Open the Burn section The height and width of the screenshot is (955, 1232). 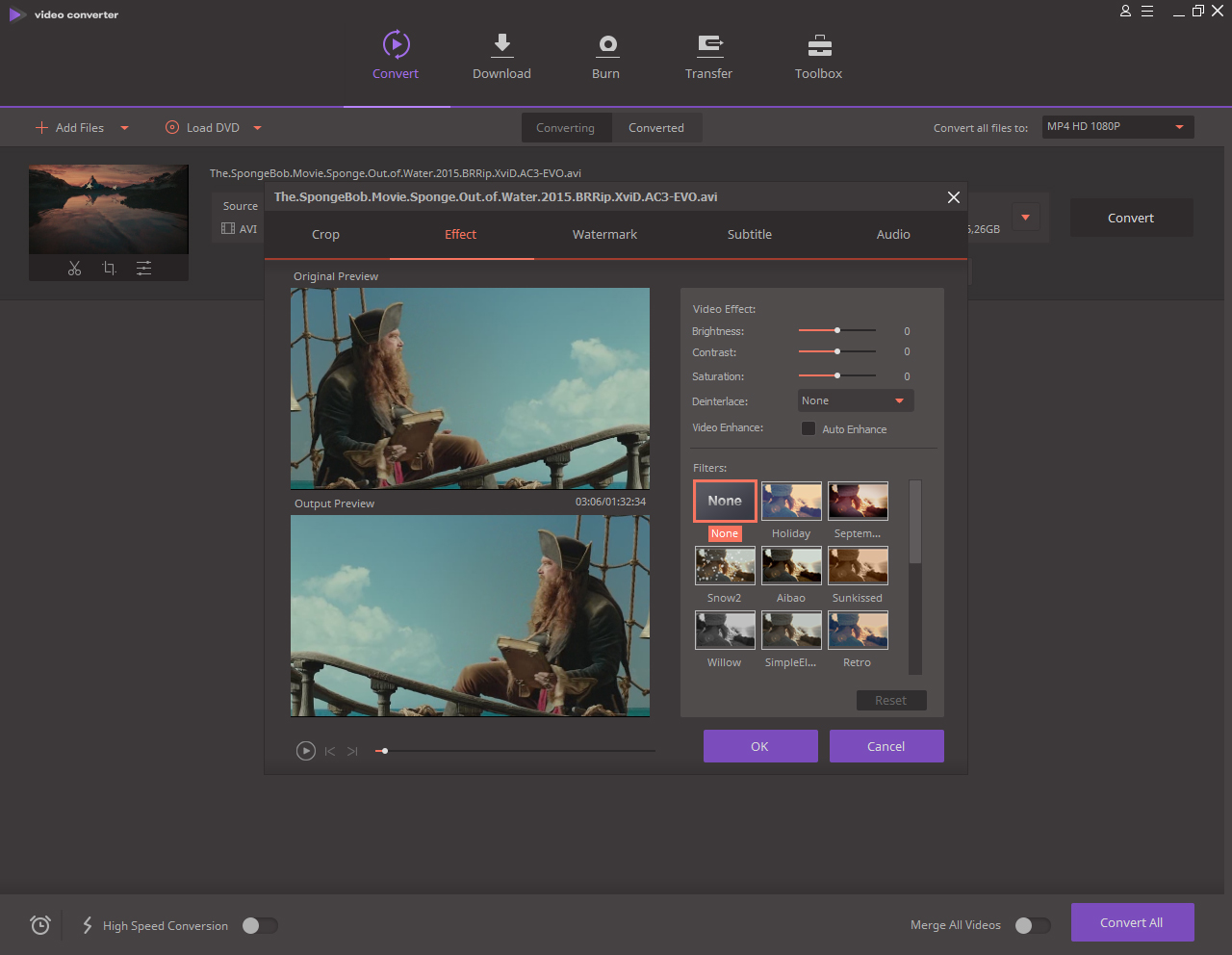(x=606, y=56)
